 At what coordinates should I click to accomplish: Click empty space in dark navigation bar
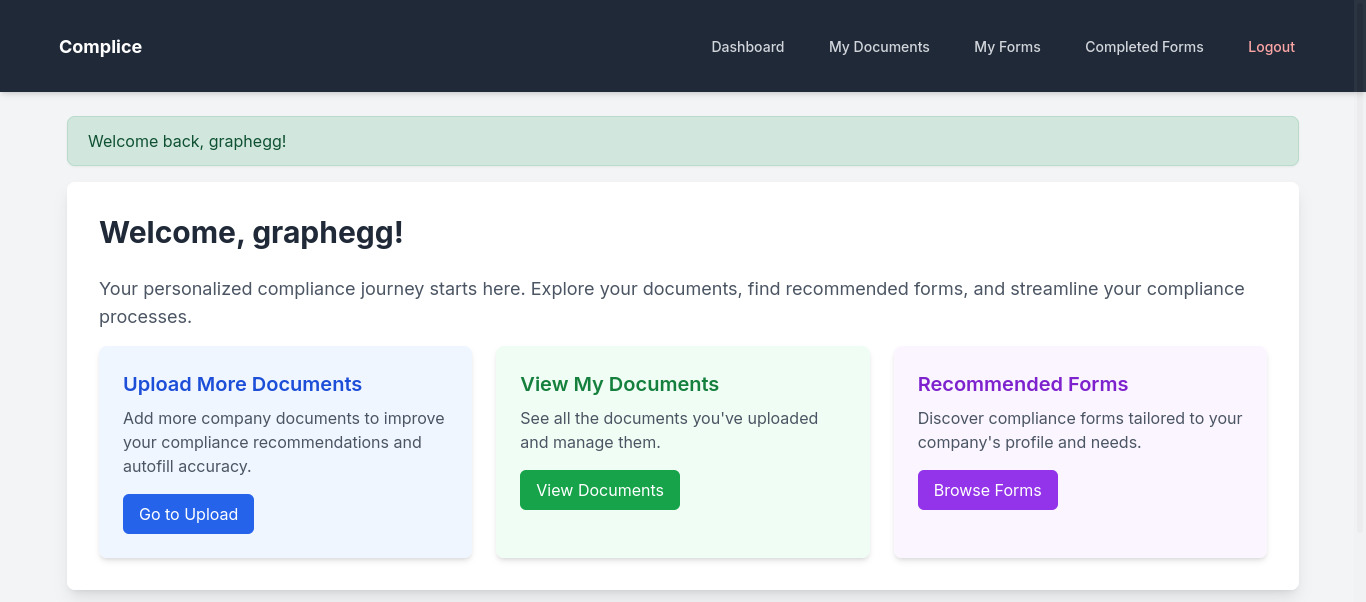420,47
